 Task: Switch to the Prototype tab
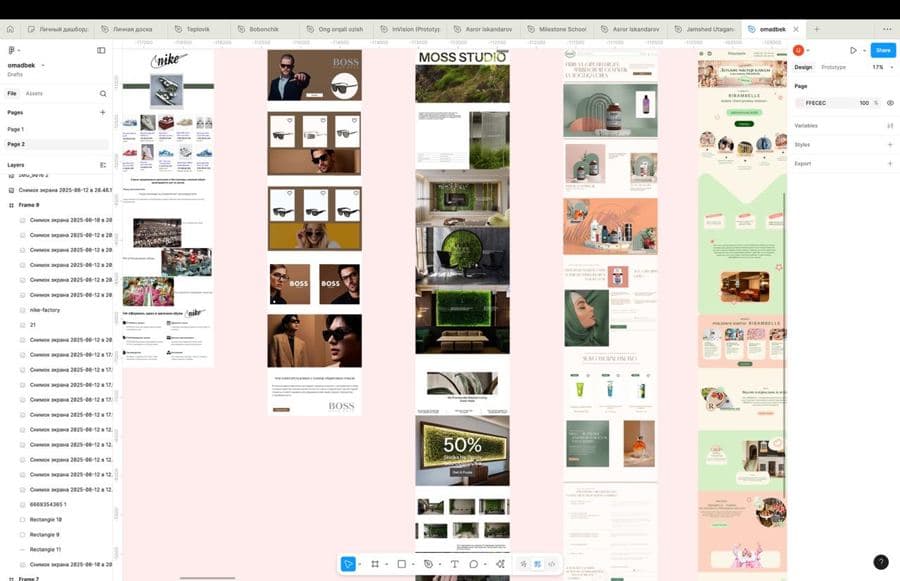[x=833, y=67]
